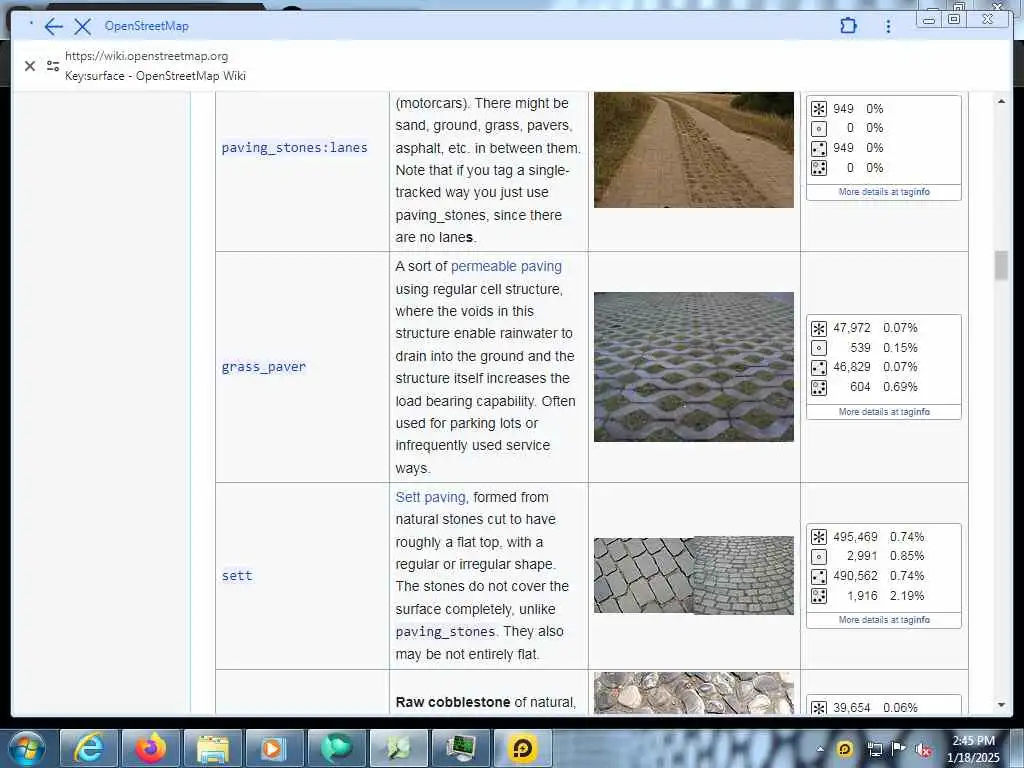Open the site settings tune icon
The width and height of the screenshot is (1024, 768).
coord(53,66)
